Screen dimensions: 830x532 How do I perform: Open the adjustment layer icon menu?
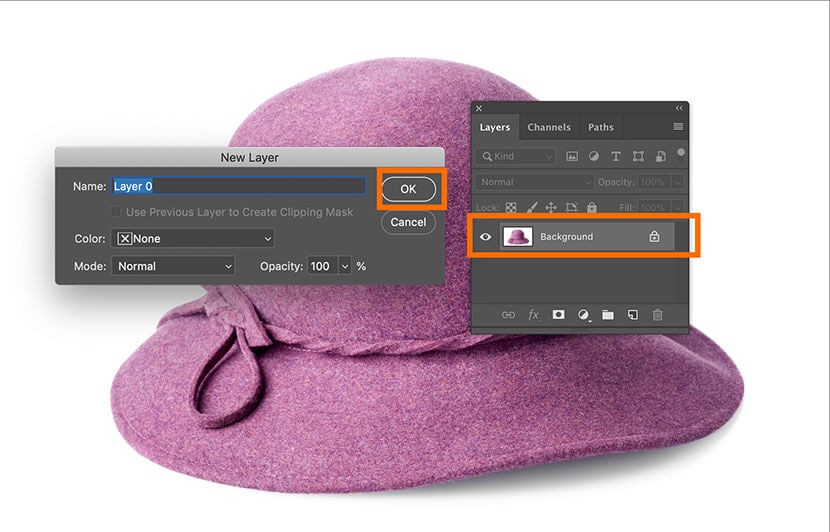(583, 315)
